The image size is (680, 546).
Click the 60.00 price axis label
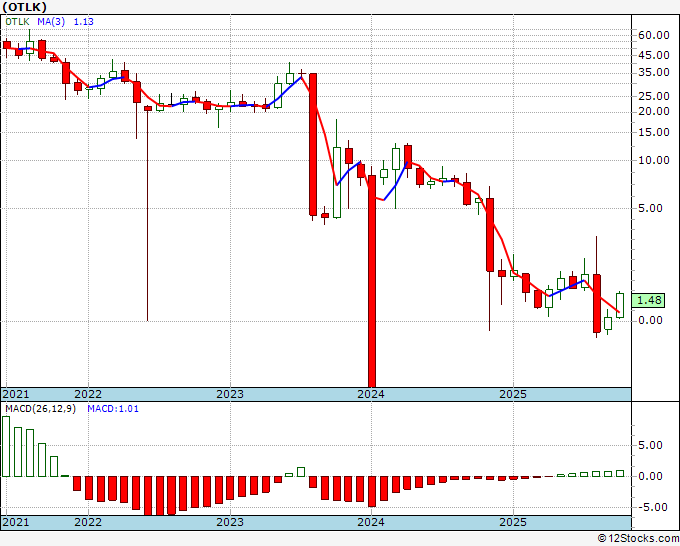coord(654,36)
